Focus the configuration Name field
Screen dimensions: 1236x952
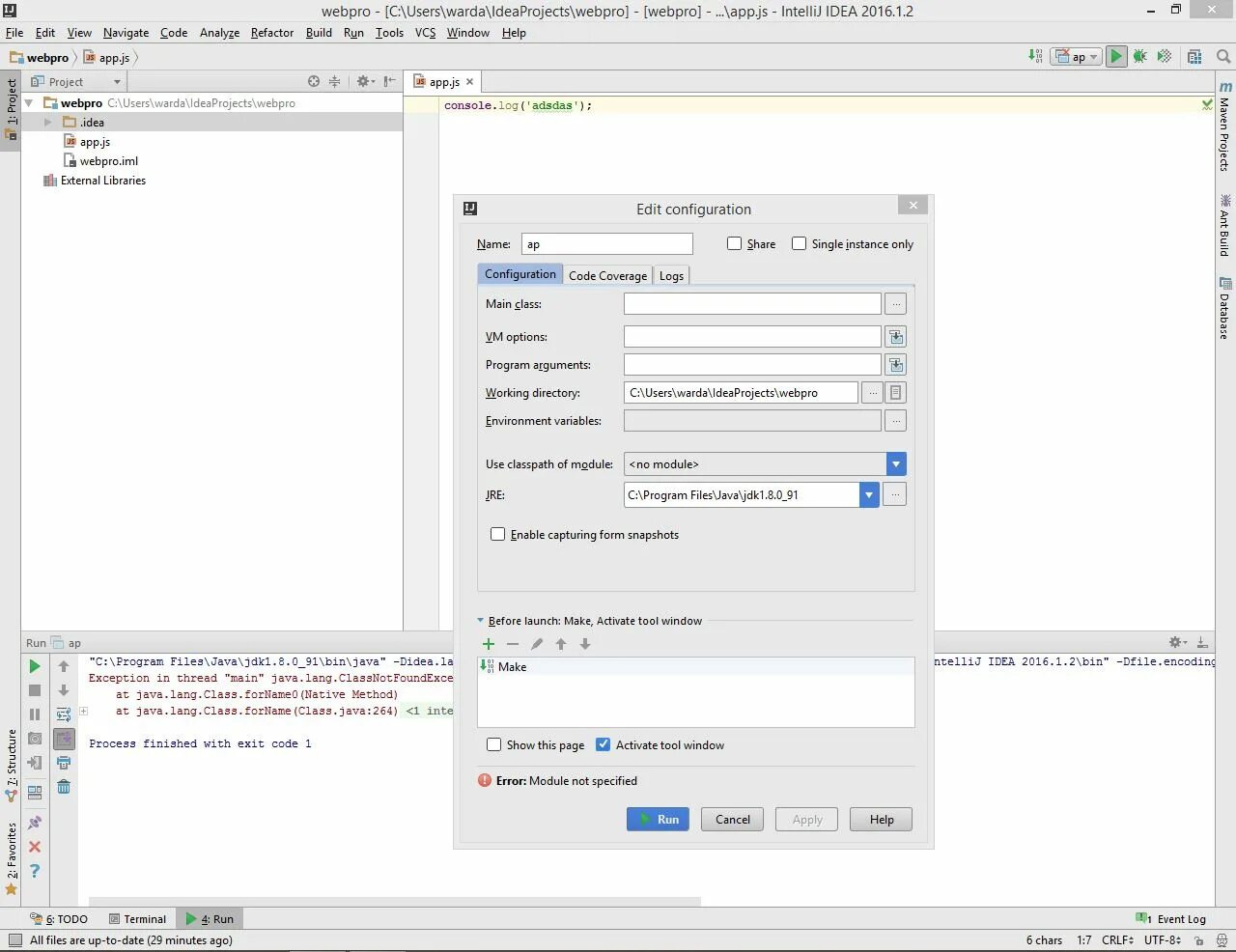pyautogui.click(x=607, y=244)
